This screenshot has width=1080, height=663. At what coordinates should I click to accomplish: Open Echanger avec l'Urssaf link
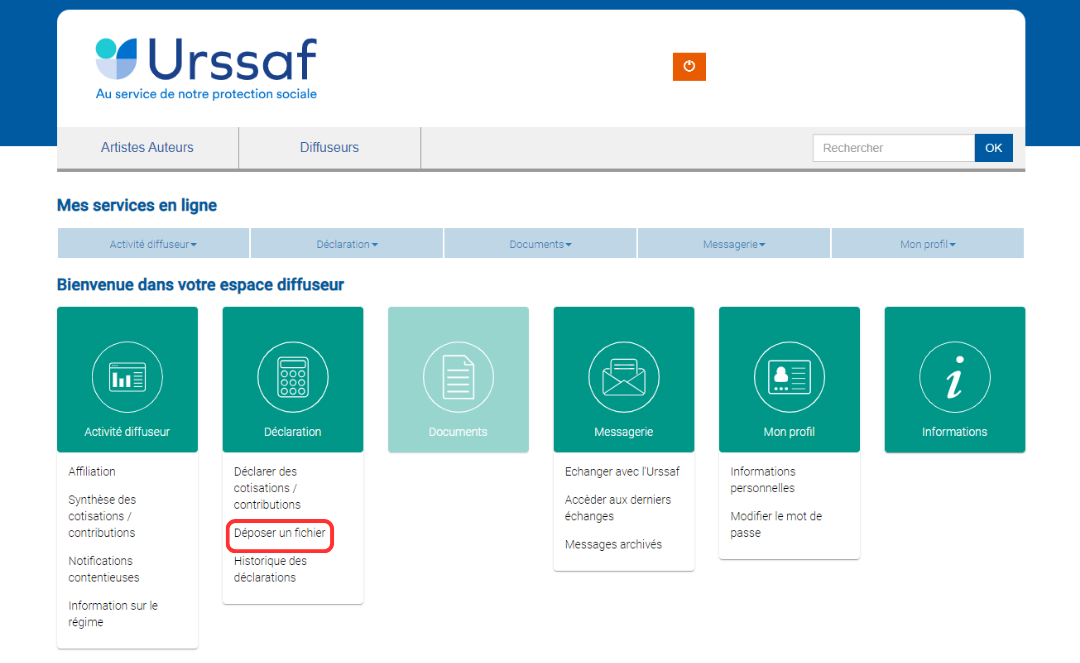click(622, 472)
